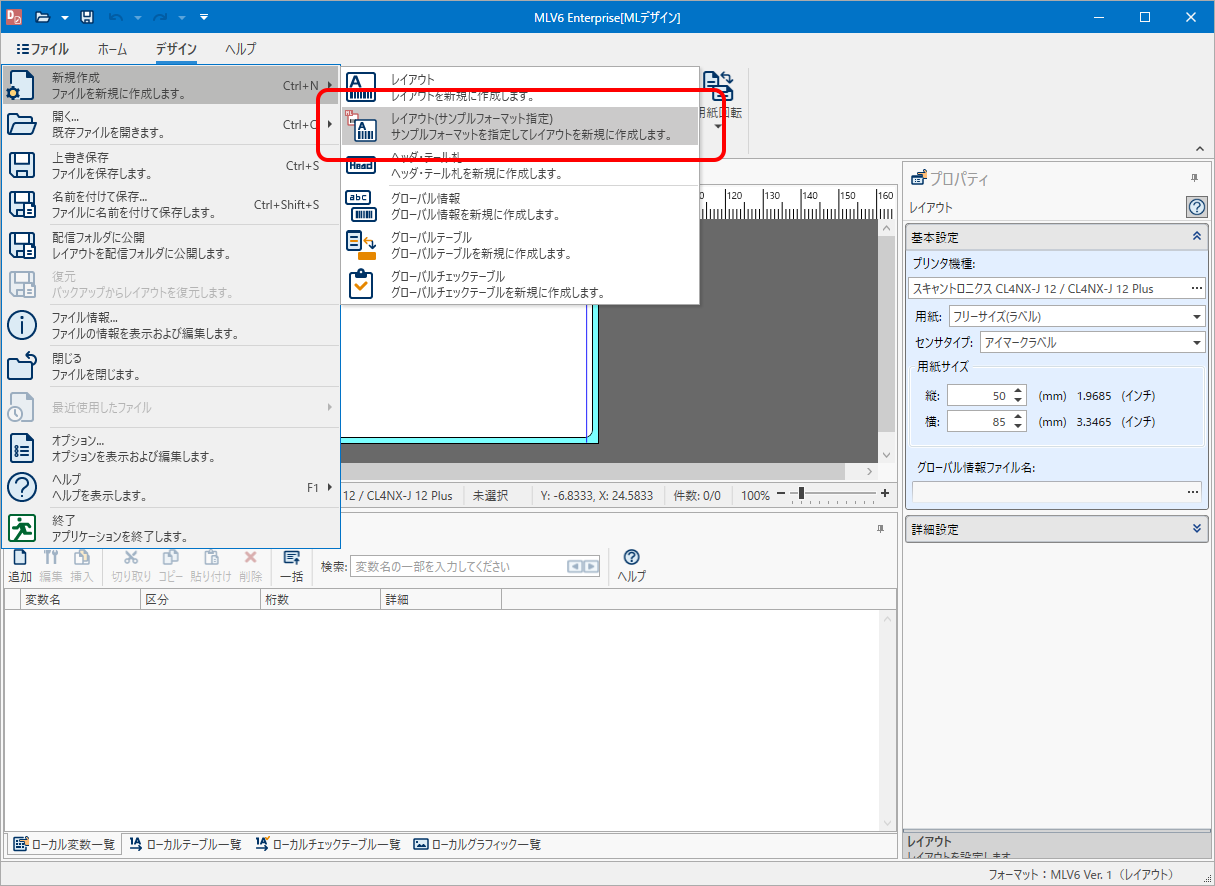Image resolution: width=1215 pixels, height=886 pixels.
Task: Browse printer model with ellipsis button
Action: [1196, 288]
